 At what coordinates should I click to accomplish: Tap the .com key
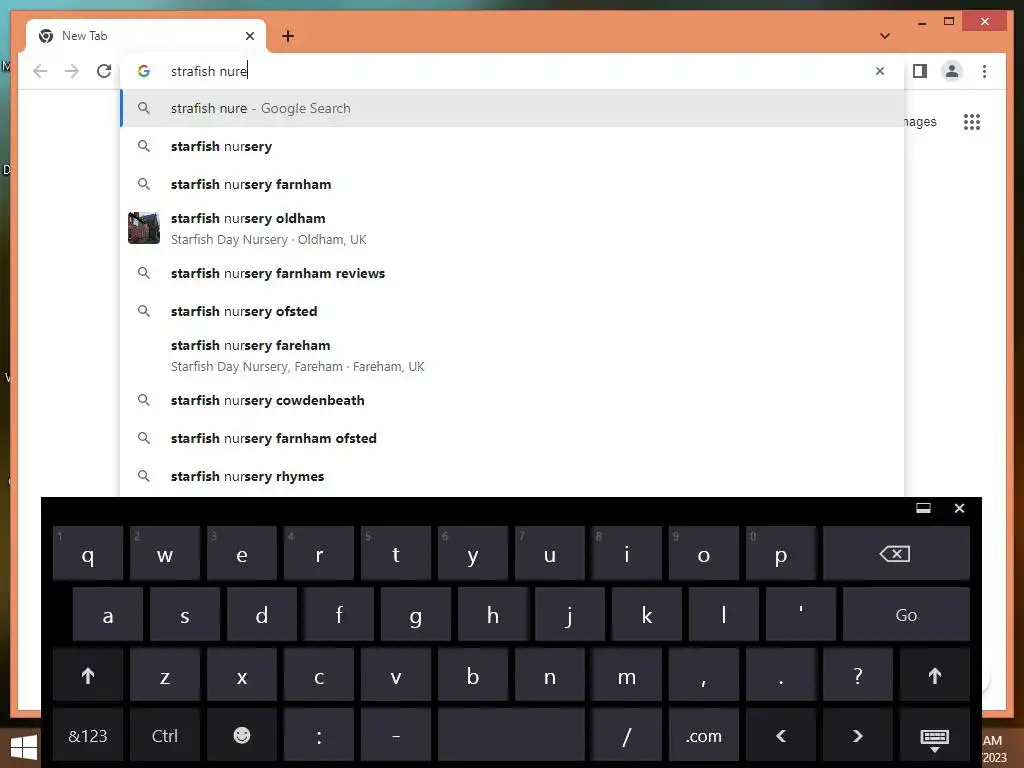703,736
